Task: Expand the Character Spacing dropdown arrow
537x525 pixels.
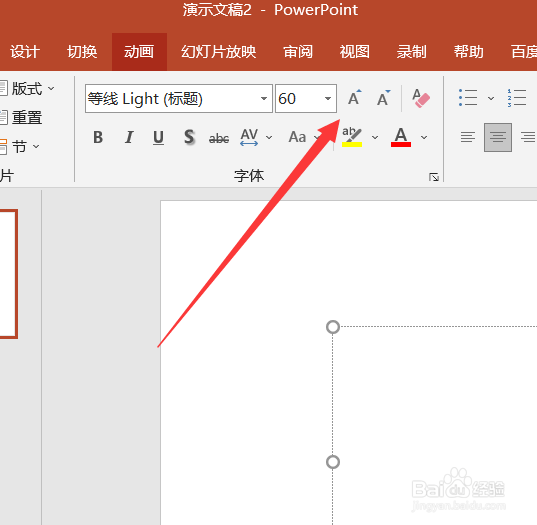Action: (269, 138)
